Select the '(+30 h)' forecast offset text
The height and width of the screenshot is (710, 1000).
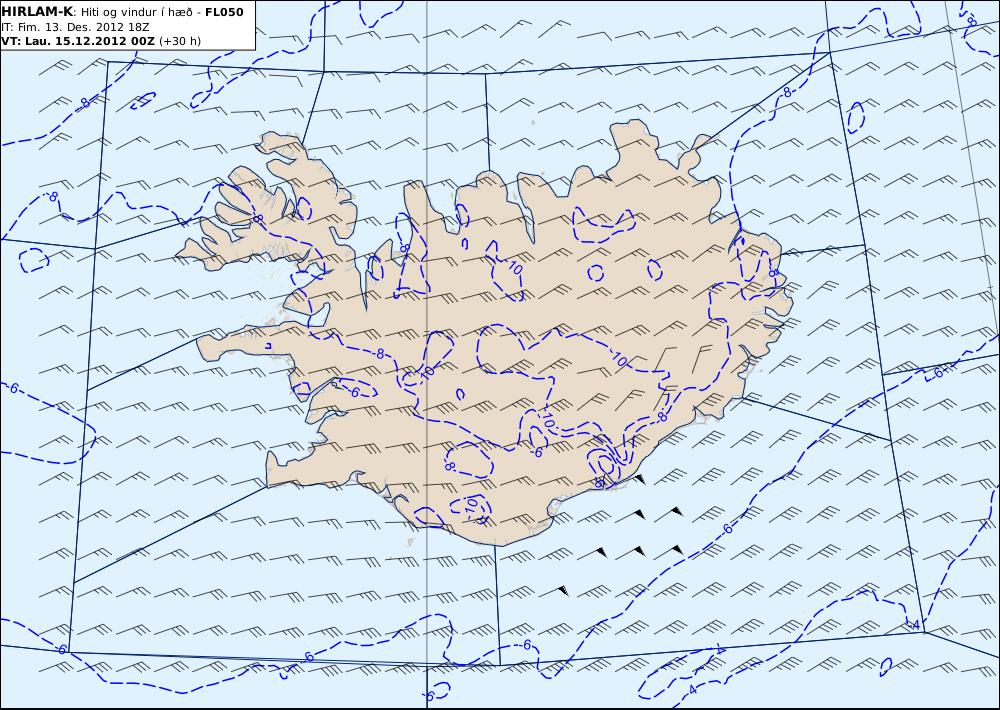pyautogui.click(x=180, y=41)
